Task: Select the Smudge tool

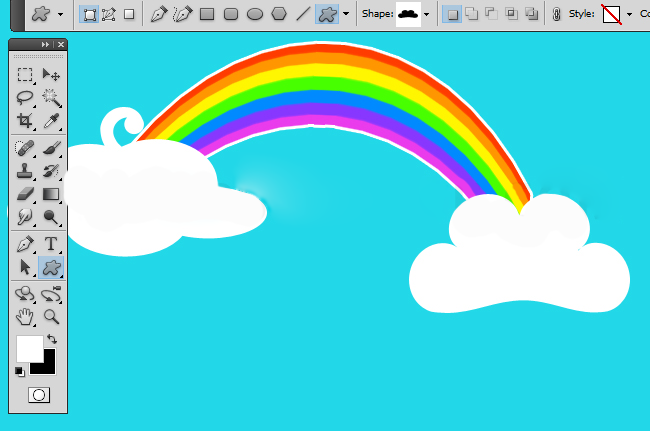Action: coord(25,217)
